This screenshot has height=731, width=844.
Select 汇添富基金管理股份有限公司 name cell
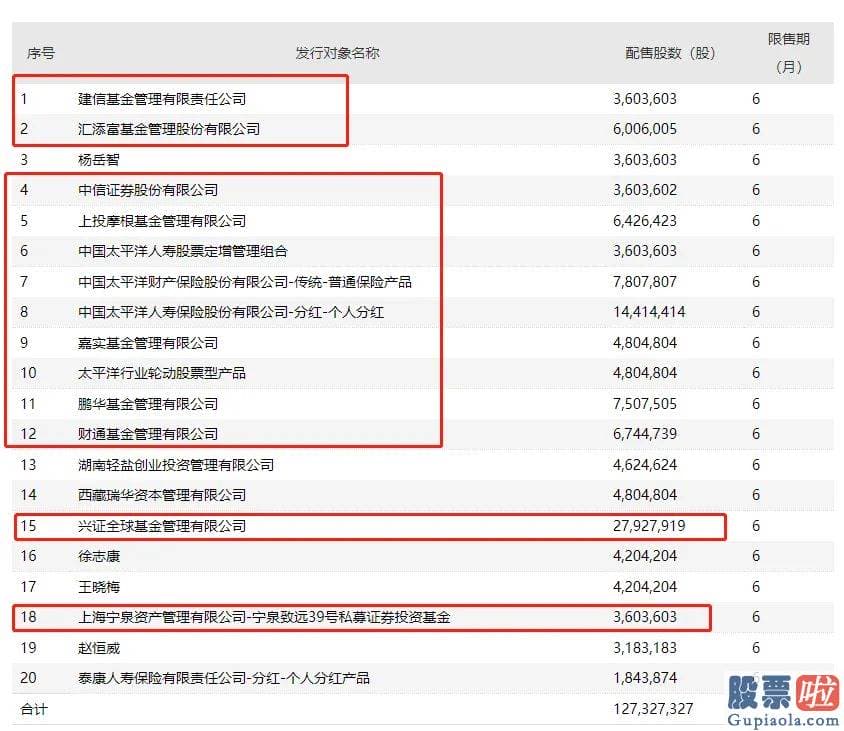pos(169,129)
